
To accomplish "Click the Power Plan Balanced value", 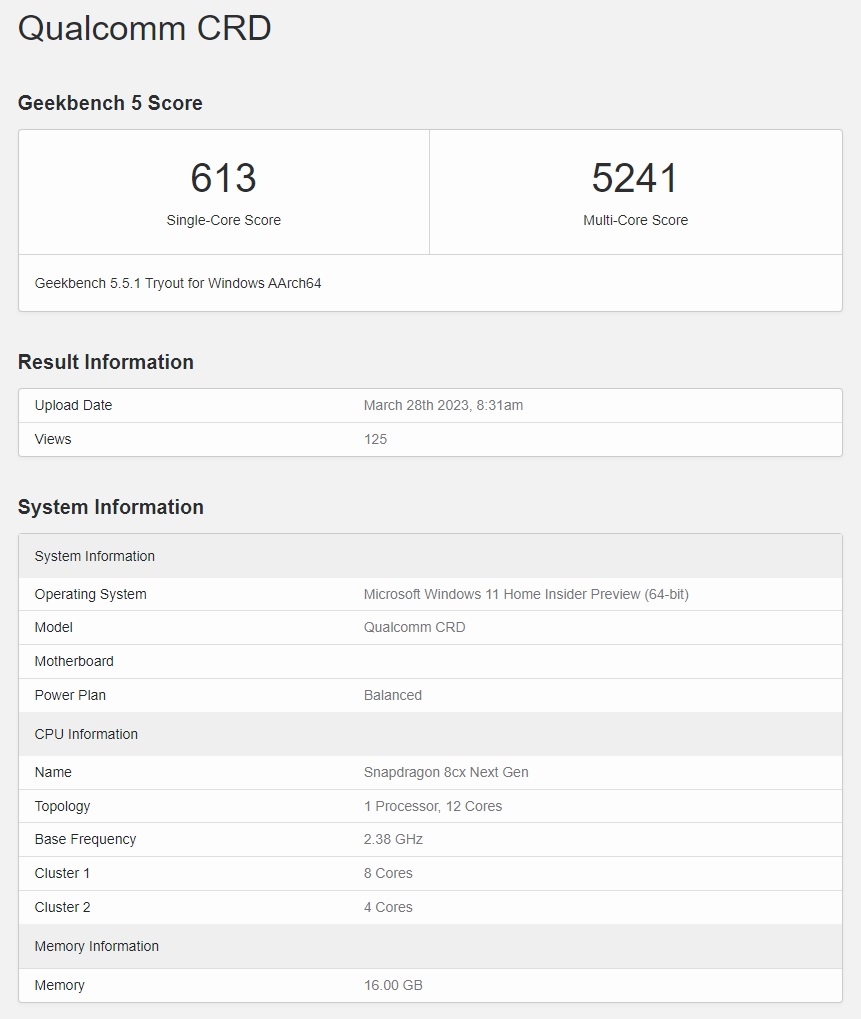I will click(x=392, y=695).
